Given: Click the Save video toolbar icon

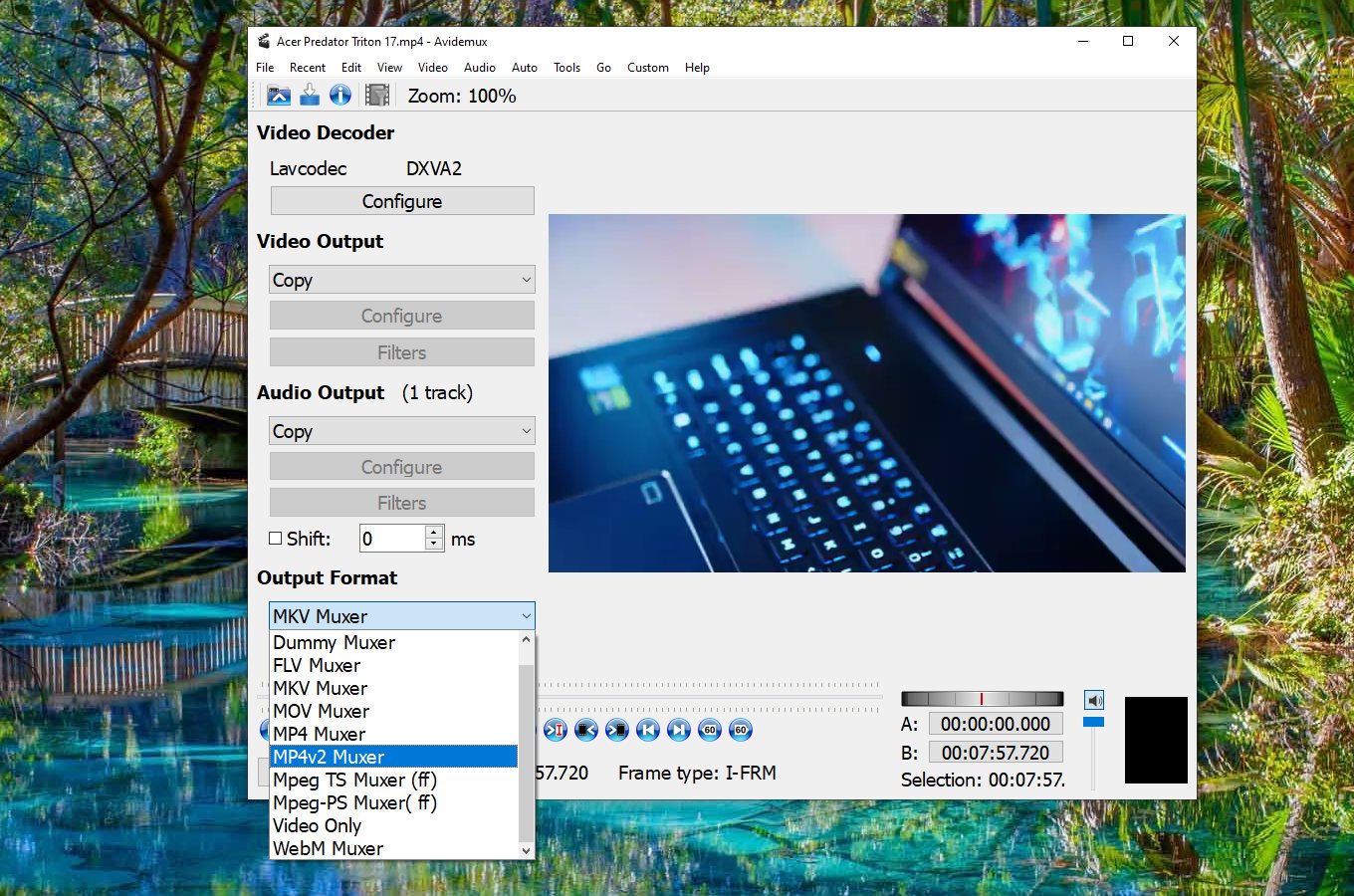Looking at the screenshot, I should click(310, 96).
